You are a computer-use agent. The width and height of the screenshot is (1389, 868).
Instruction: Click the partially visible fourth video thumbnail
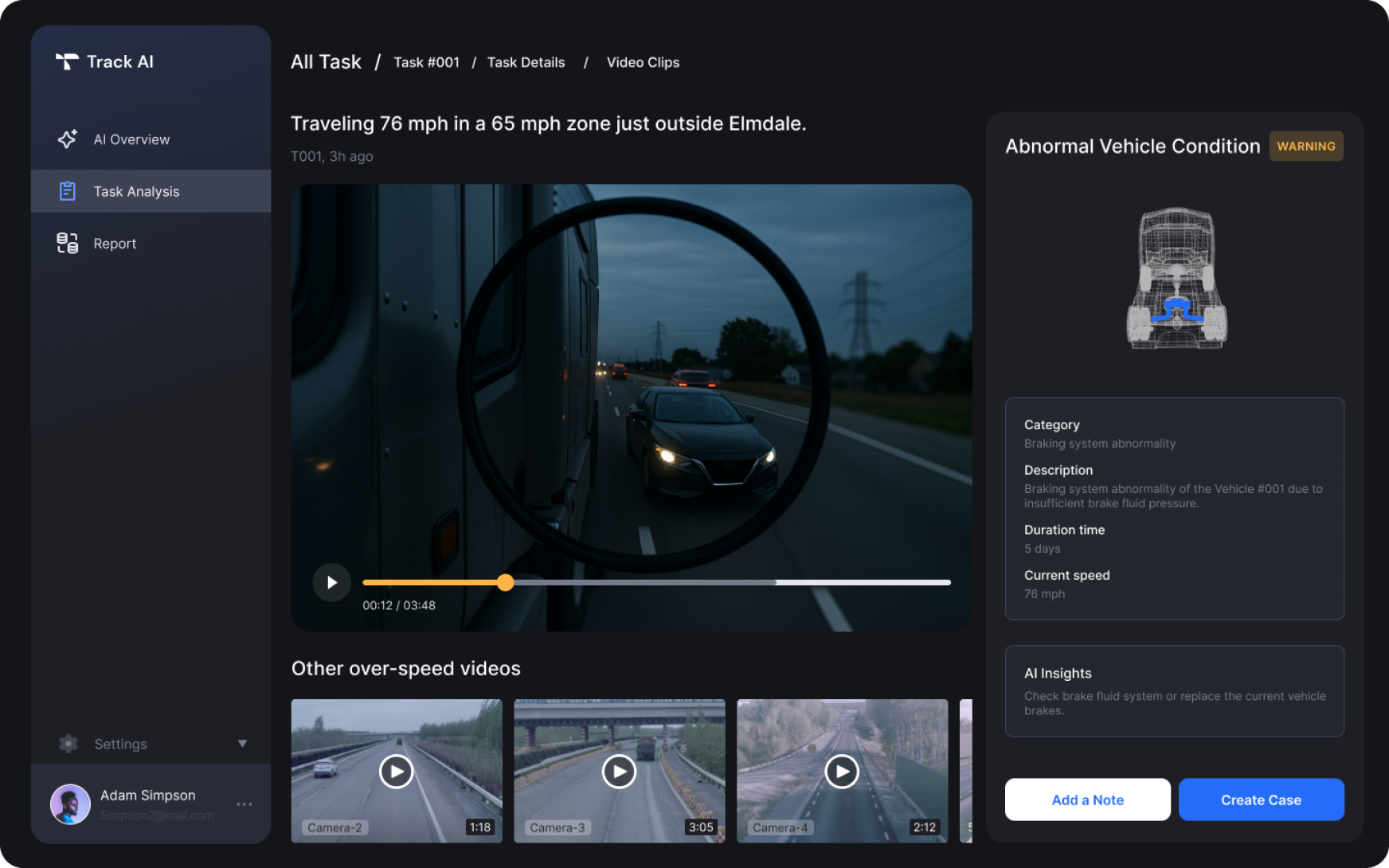[x=966, y=771]
